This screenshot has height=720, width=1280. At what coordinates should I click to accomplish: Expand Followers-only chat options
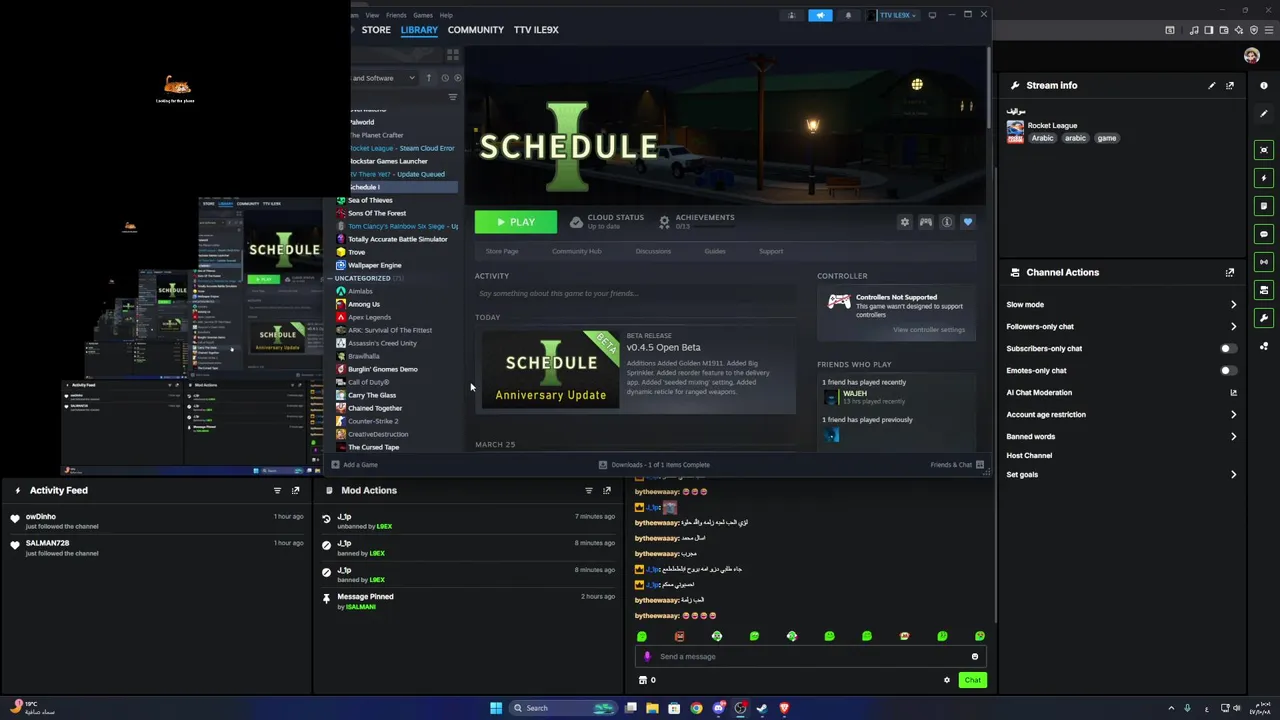click(x=1233, y=327)
